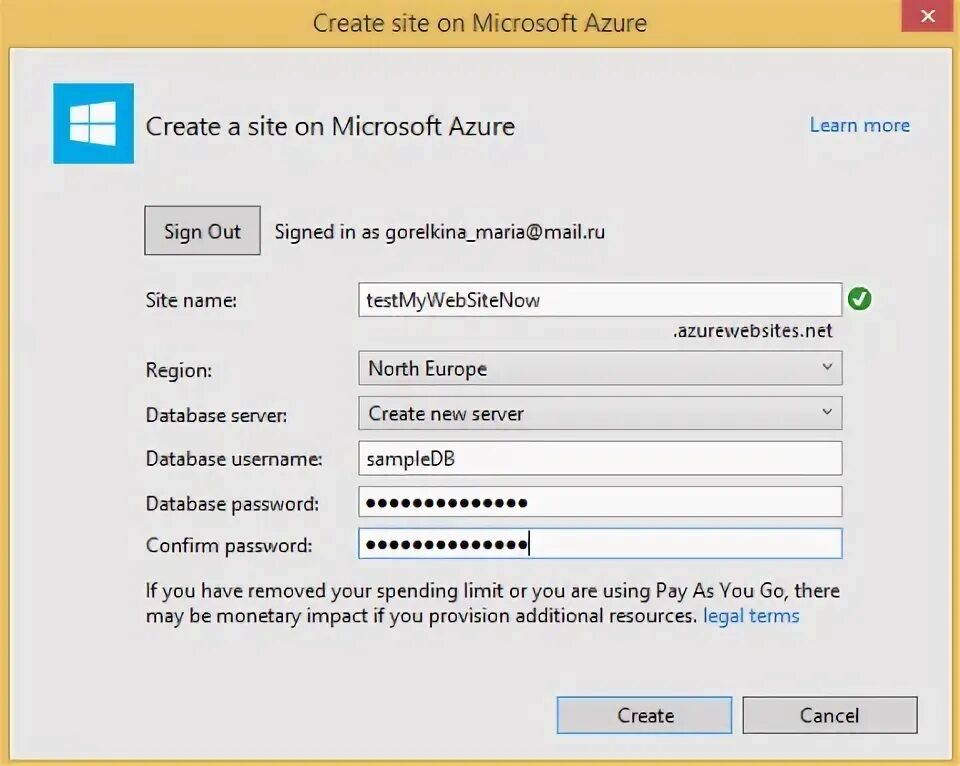Open the Region dropdown showing North Europe

pos(600,368)
